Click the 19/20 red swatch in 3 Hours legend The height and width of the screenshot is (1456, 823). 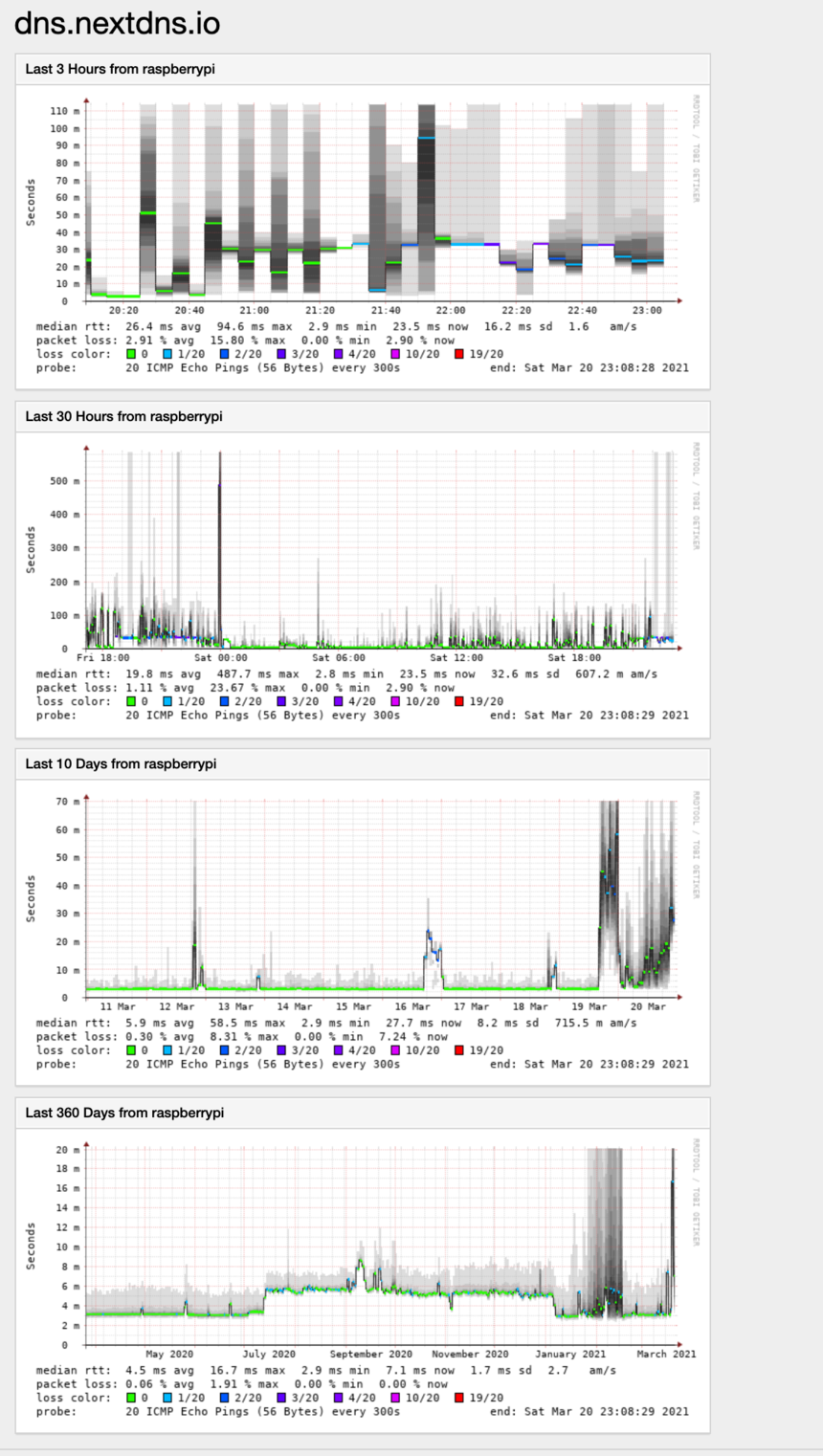[x=459, y=354]
